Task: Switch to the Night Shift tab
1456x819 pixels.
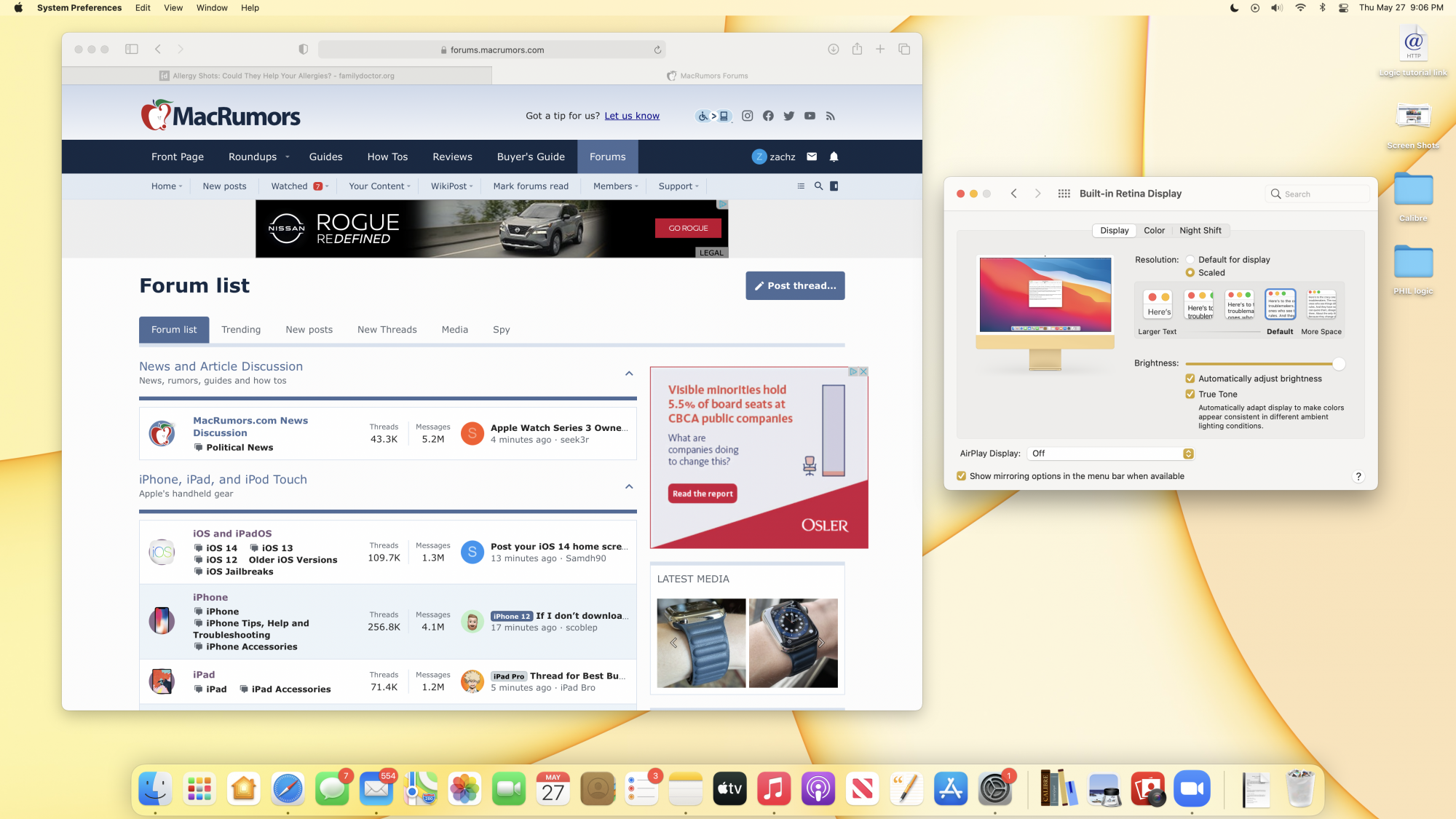Action: click(x=1200, y=231)
